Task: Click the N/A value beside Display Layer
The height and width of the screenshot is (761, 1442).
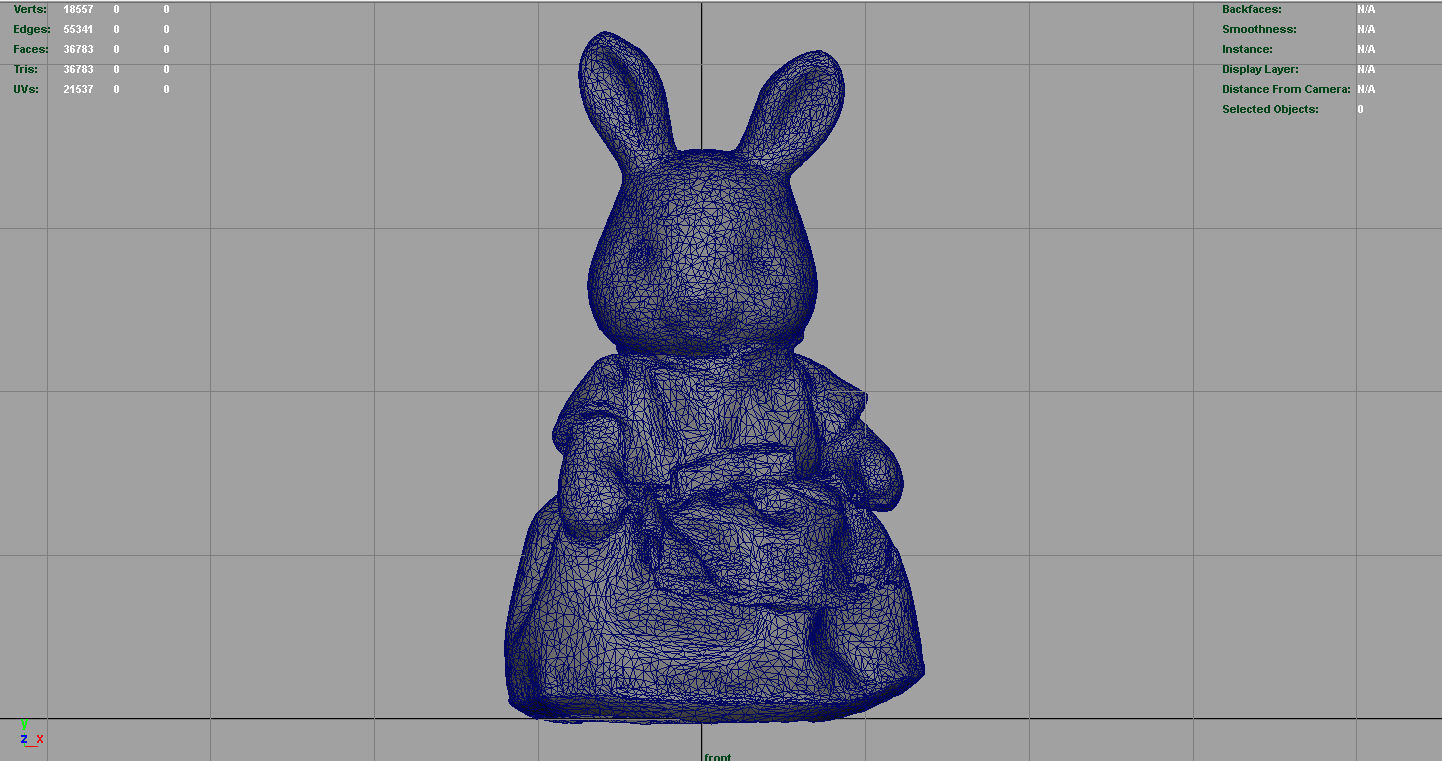Action: (x=1366, y=69)
